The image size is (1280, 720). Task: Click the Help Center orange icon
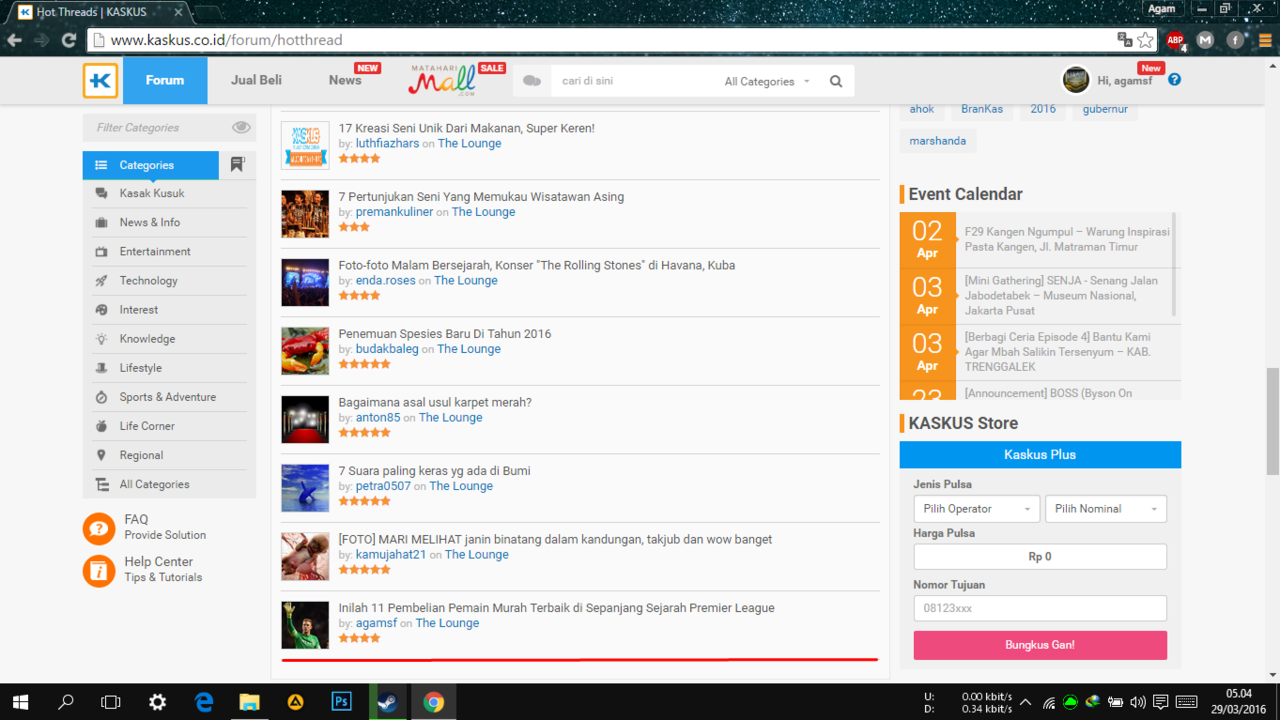99,570
